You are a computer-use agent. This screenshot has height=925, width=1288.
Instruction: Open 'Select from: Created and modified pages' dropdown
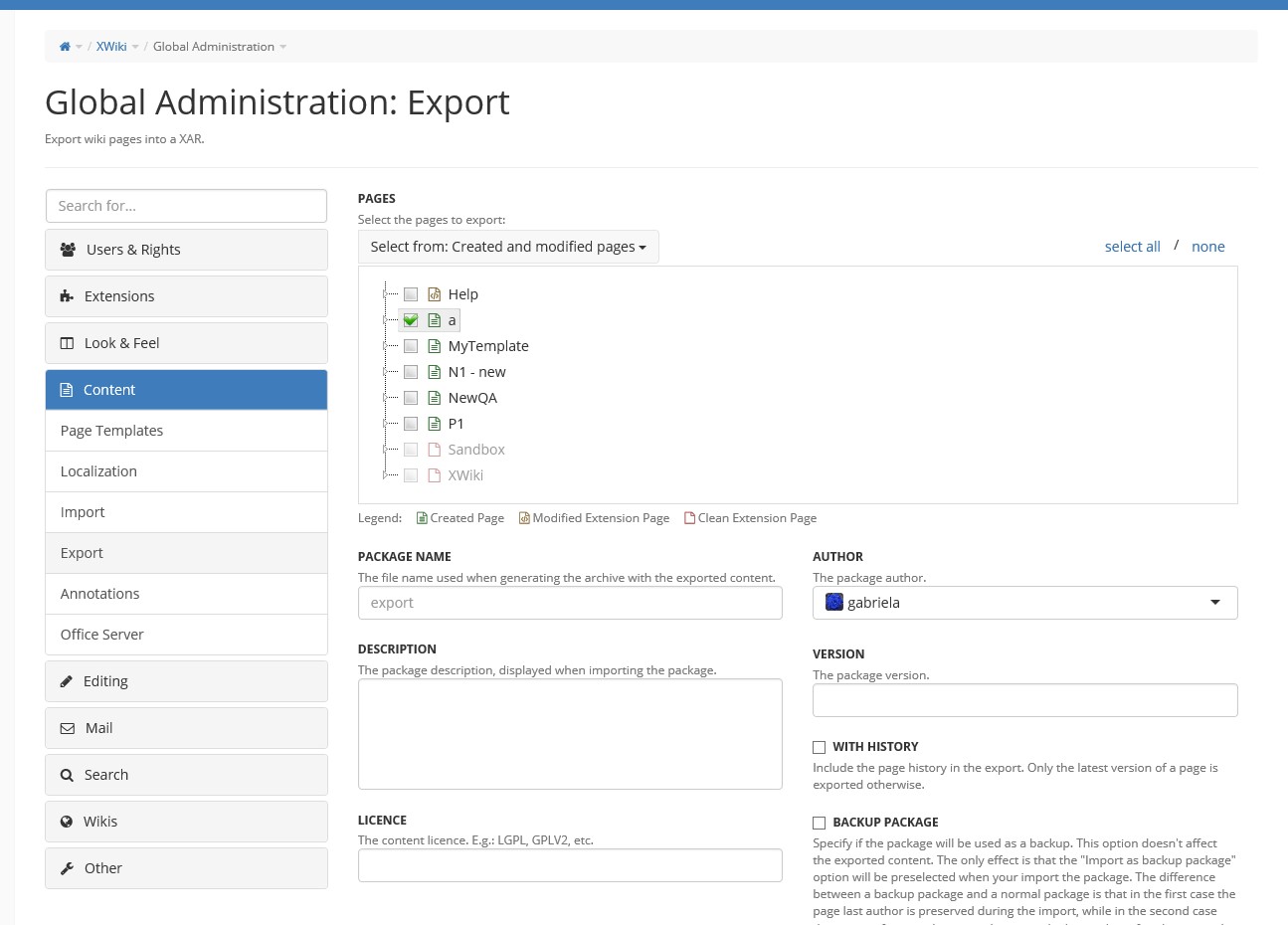[x=508, y=247]
